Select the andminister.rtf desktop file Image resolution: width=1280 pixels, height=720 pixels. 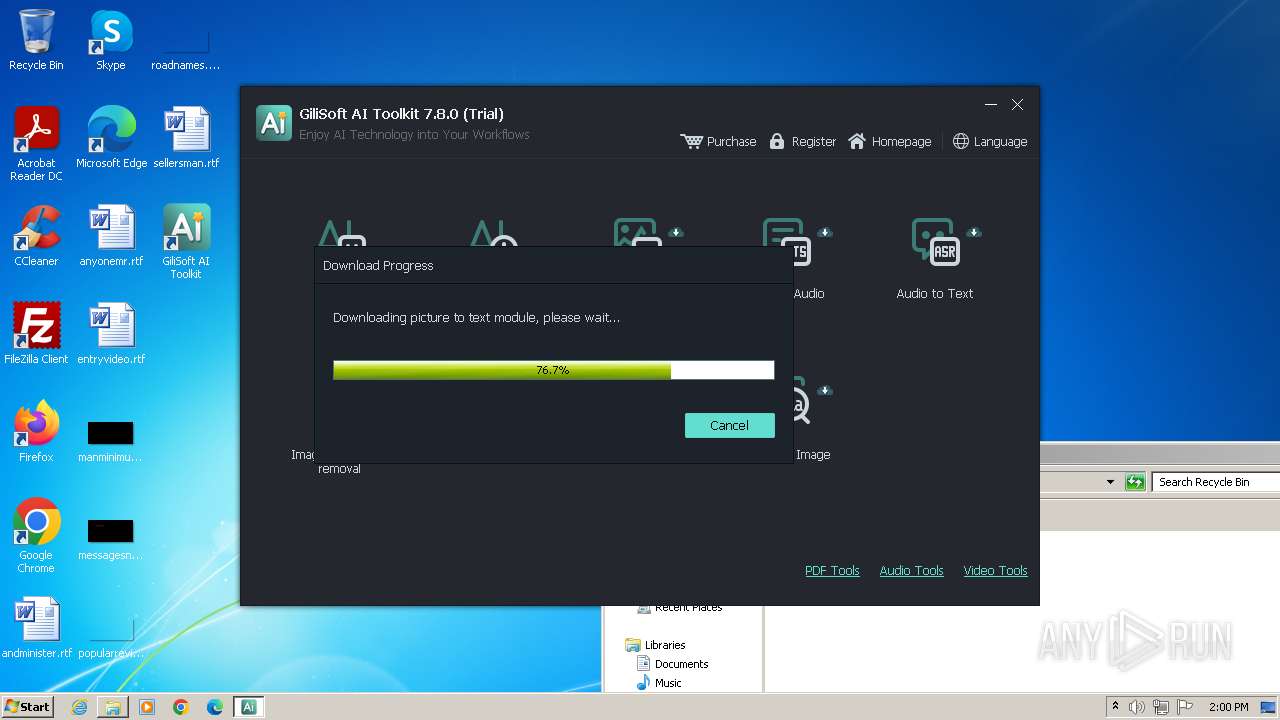[37, 628]
